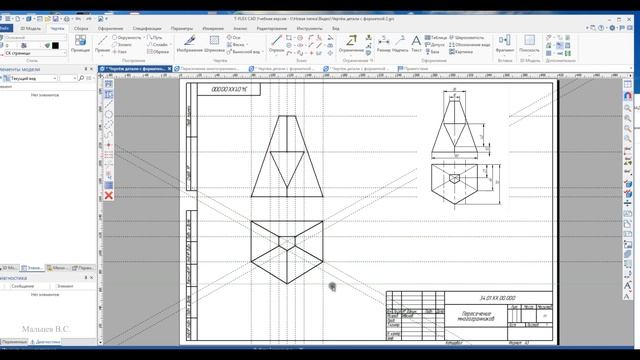Insert a Таблица (Table)
Screen dimensions: 640x360
pyautogui.click(x=436, y=37)
